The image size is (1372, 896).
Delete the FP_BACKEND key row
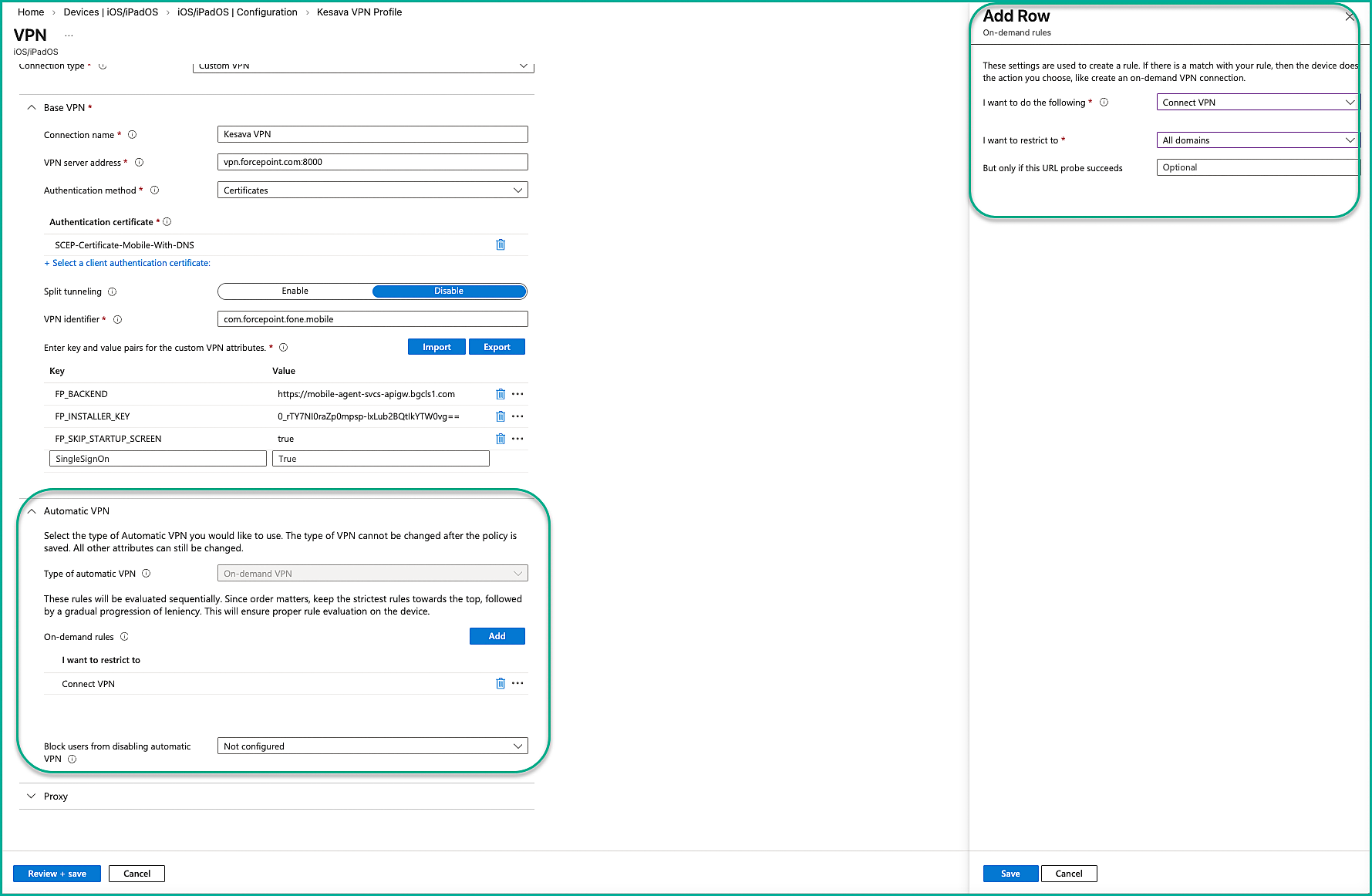501,394
